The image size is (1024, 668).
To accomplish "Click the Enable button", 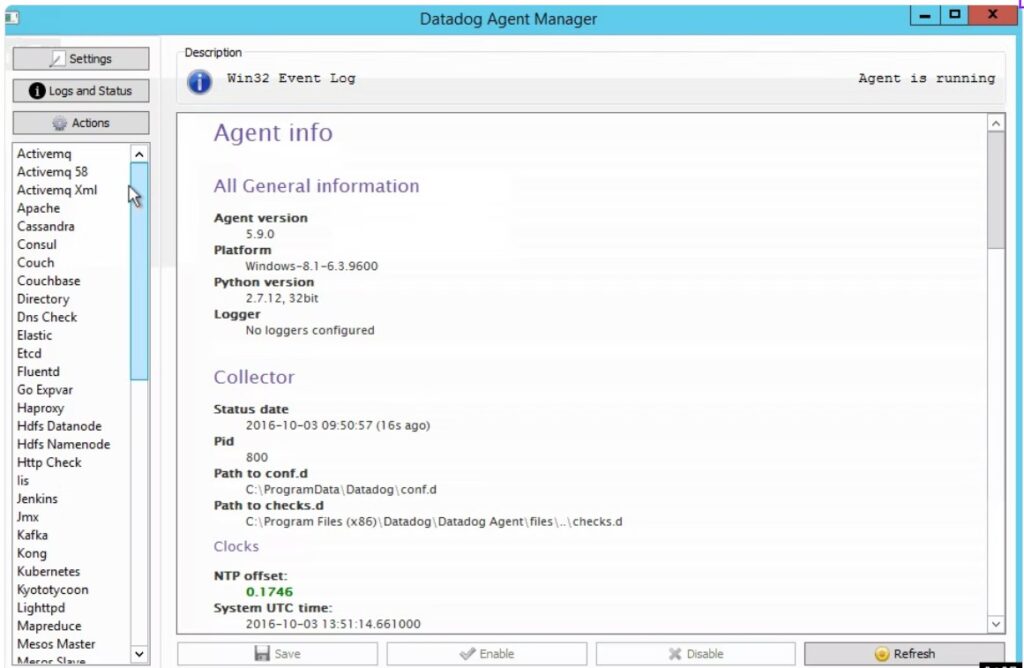I will tap(487, 654).
